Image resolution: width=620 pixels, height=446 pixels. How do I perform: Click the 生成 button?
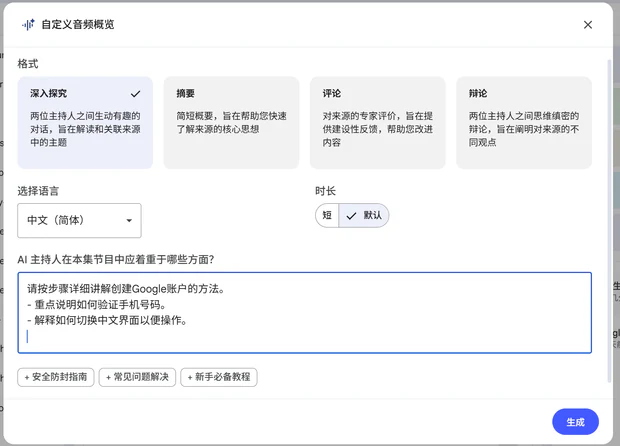[575, 422]
